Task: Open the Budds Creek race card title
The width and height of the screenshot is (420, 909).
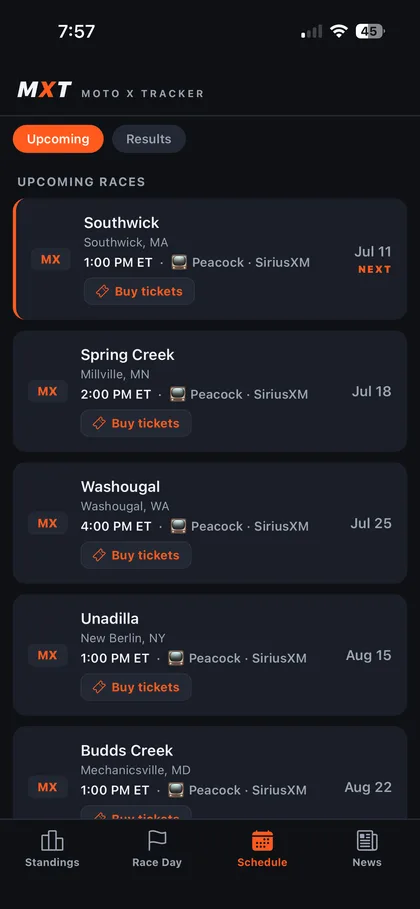Action: (126, 751)
